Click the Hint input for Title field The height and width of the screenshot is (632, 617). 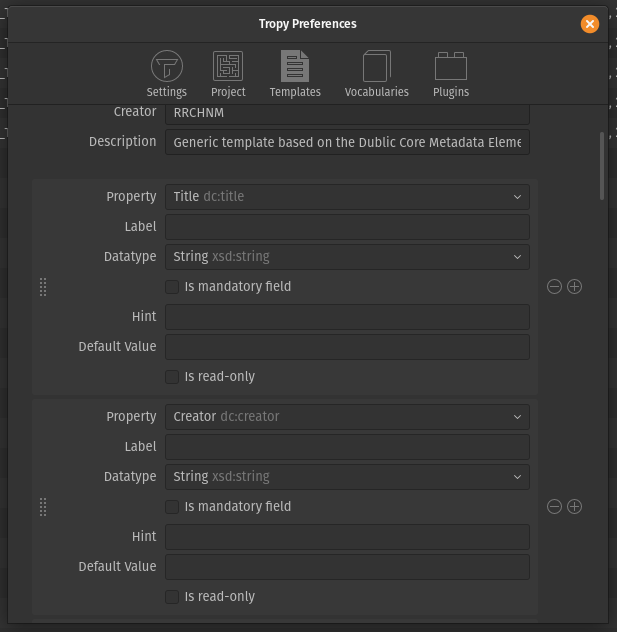point(347,317)
